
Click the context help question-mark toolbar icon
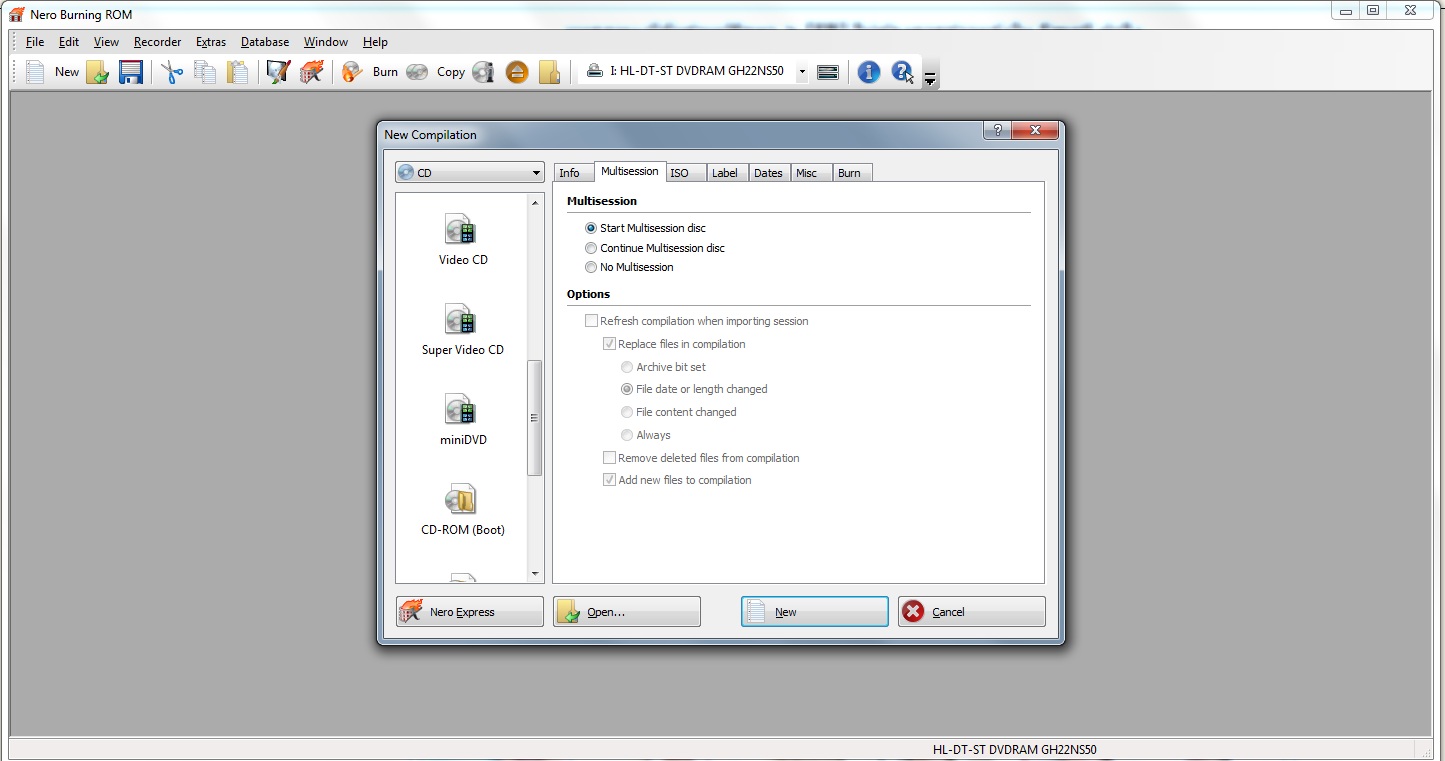coord(902,72)
